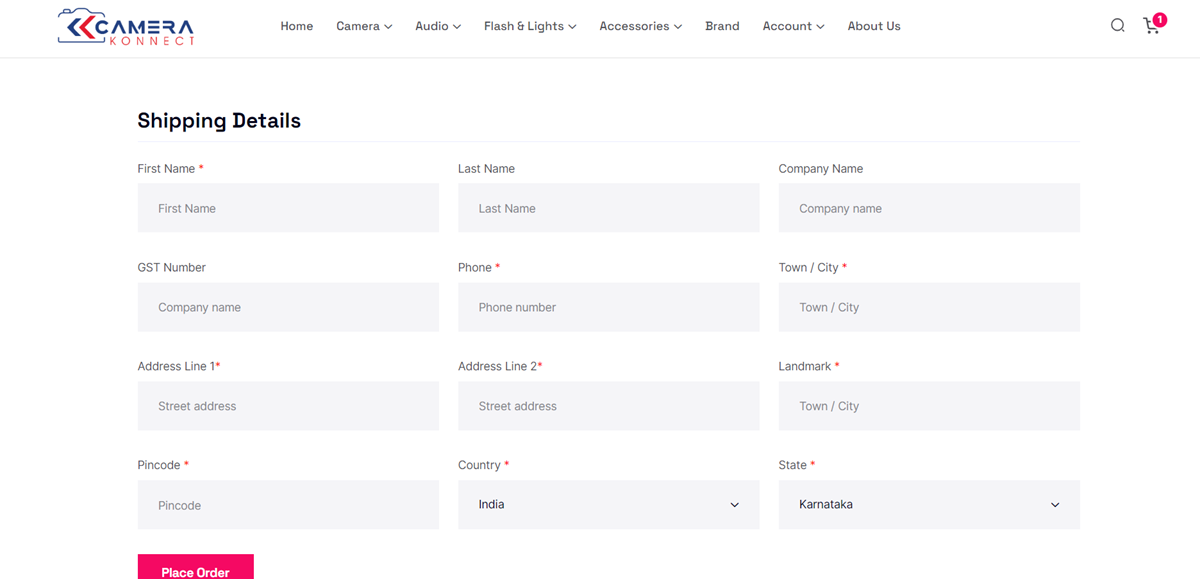Open the Country dropdown showing India
1200x579 pixels.
tap(608, 505)
